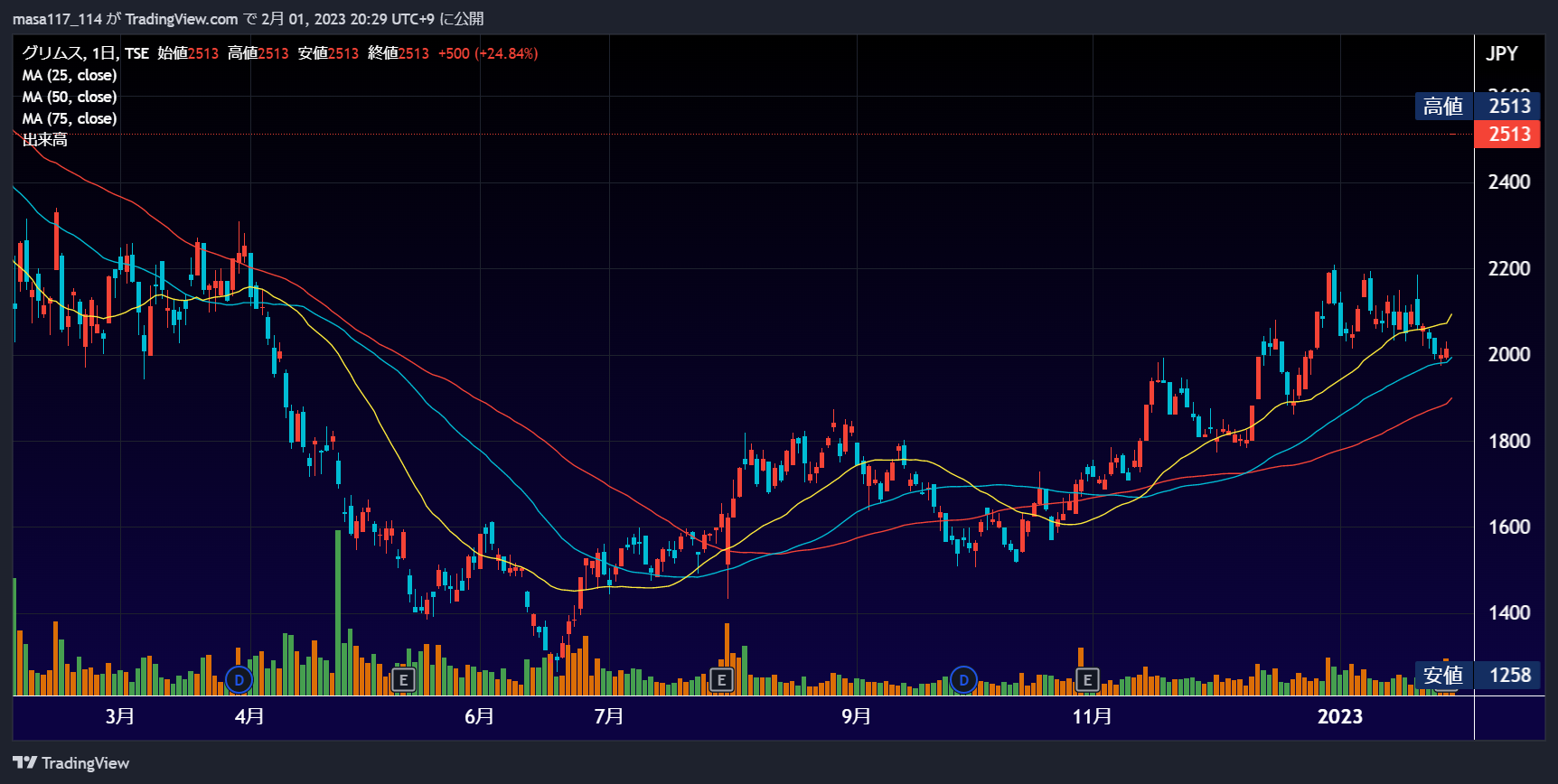Click 1400 on the price axis

tap(1509, 612)
